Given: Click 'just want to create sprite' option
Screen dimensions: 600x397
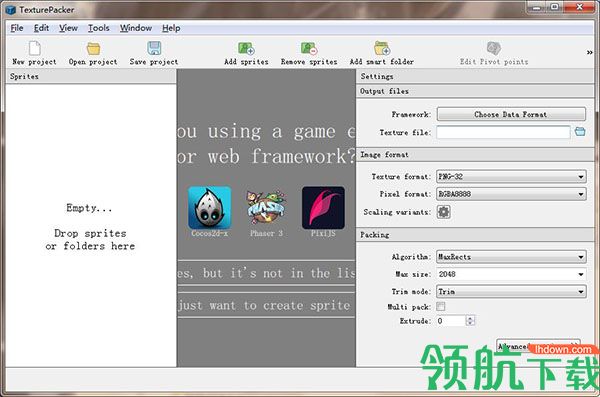Looking at the screenshot, I should coord(266,306).
